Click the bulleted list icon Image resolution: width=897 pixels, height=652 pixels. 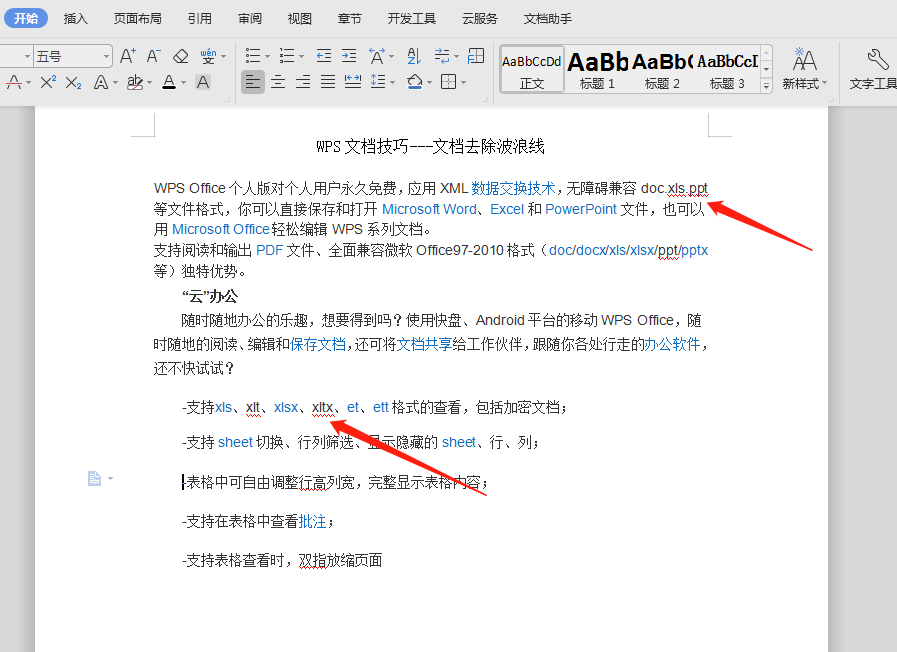click(252, 56)
